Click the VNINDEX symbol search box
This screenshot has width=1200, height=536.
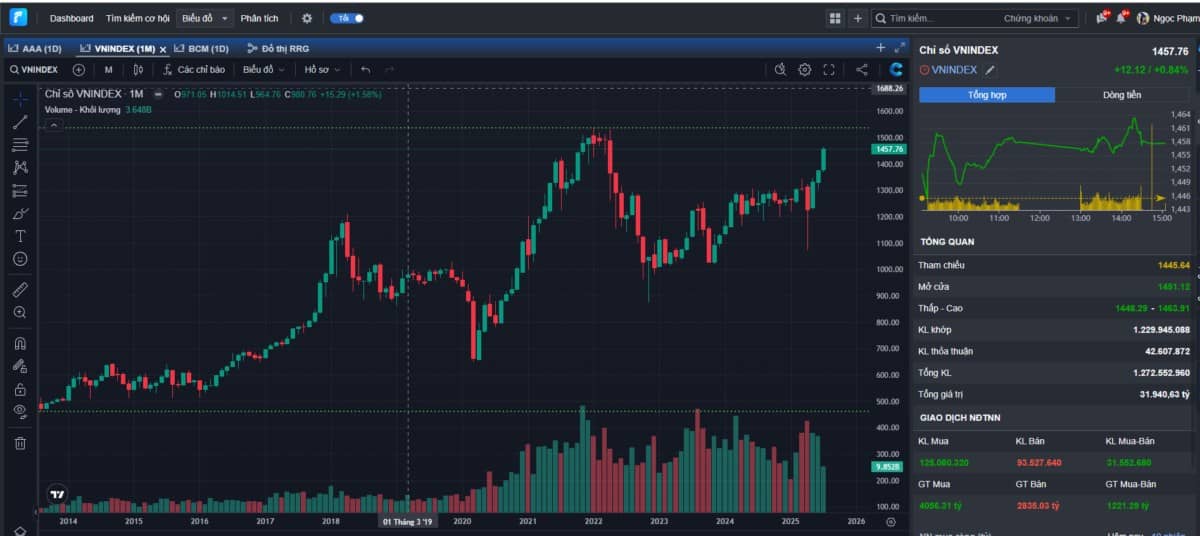[36, 70]
